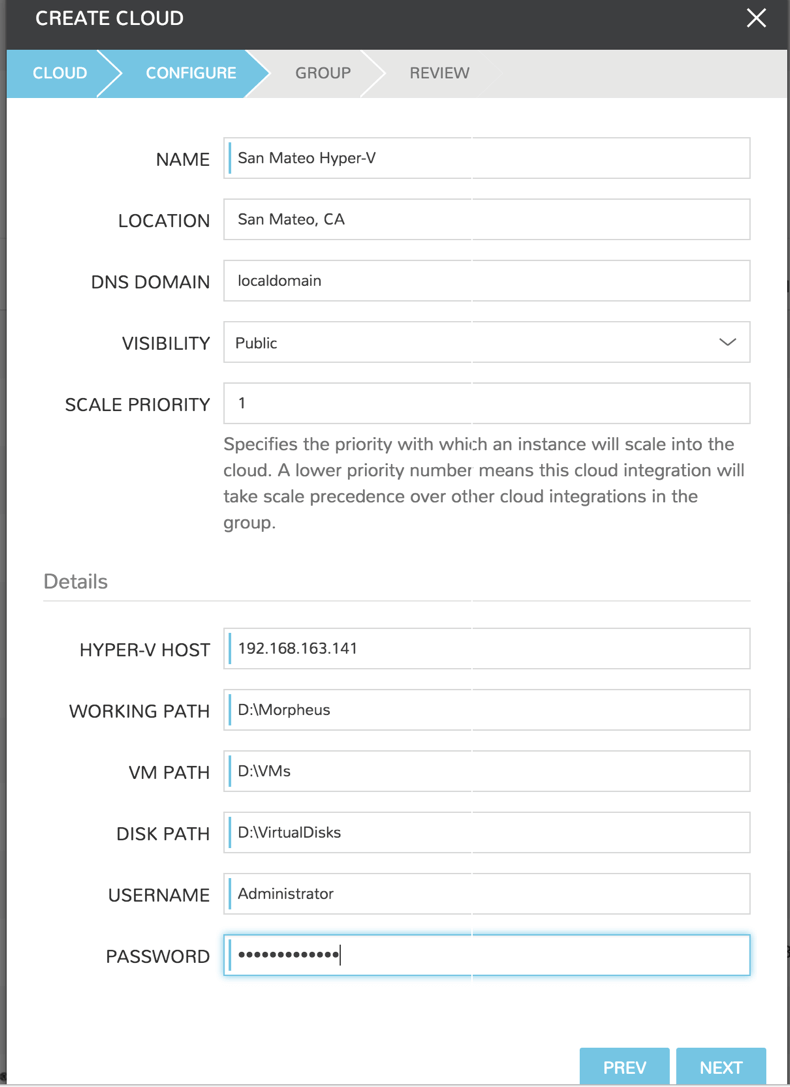Screen dimensions: 790x1087
Task: Open the REVIEW wizard step
Action: coord(439,73)
